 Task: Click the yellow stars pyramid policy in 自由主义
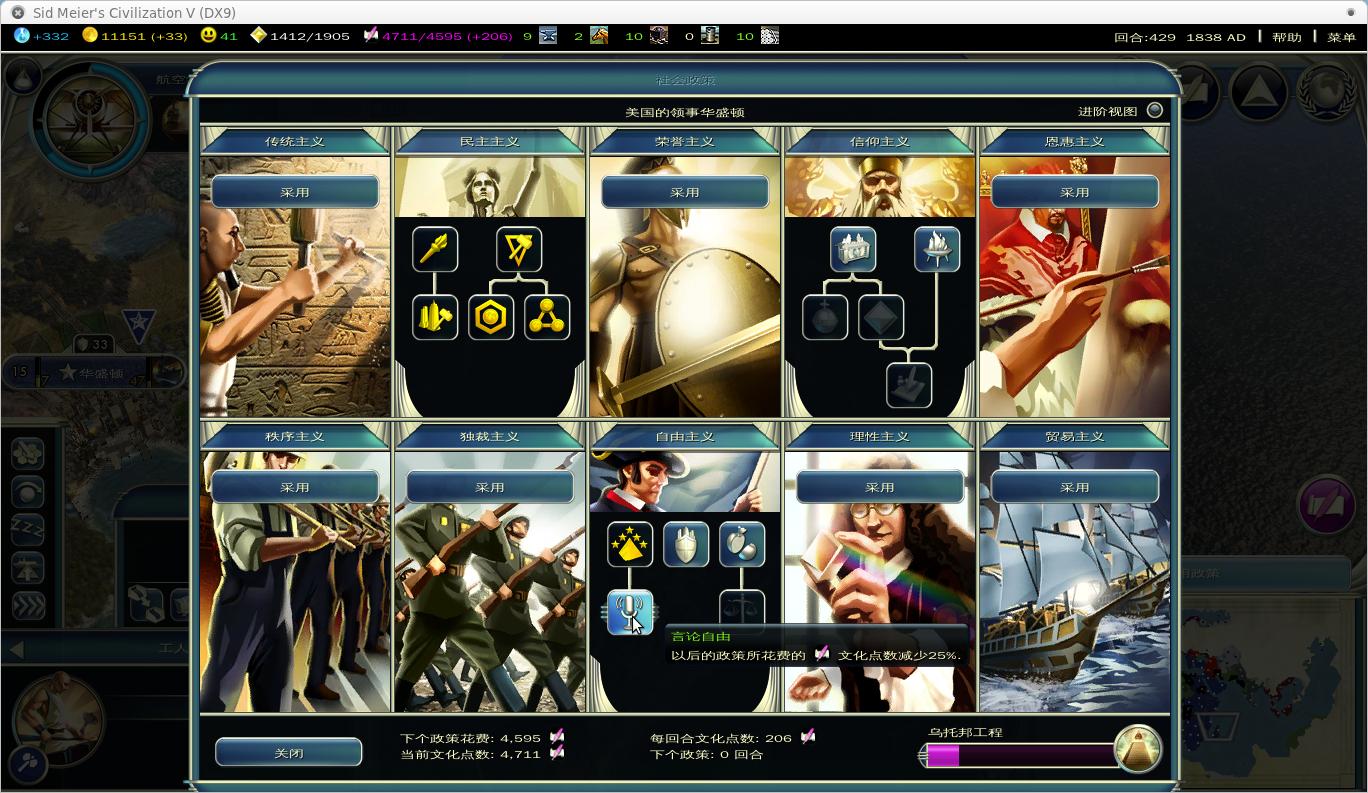click(630, 545)
